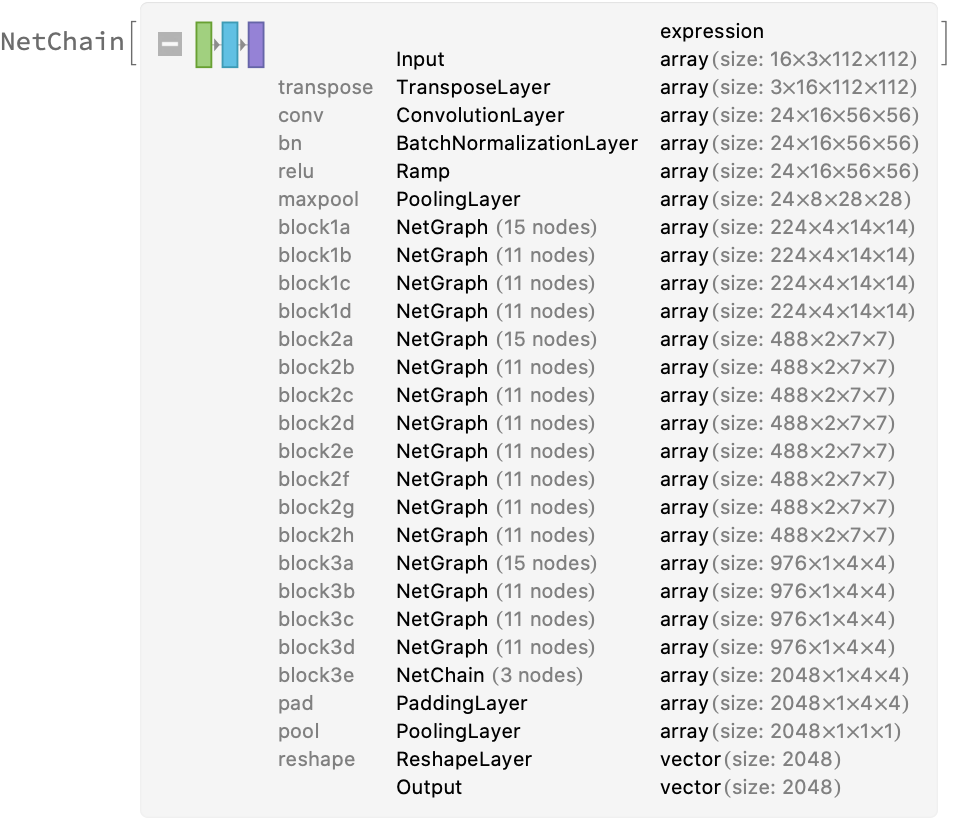954x822 pixels.
Task: Select the reshape ReshapeLayer entry
Action: pos(464,759)
